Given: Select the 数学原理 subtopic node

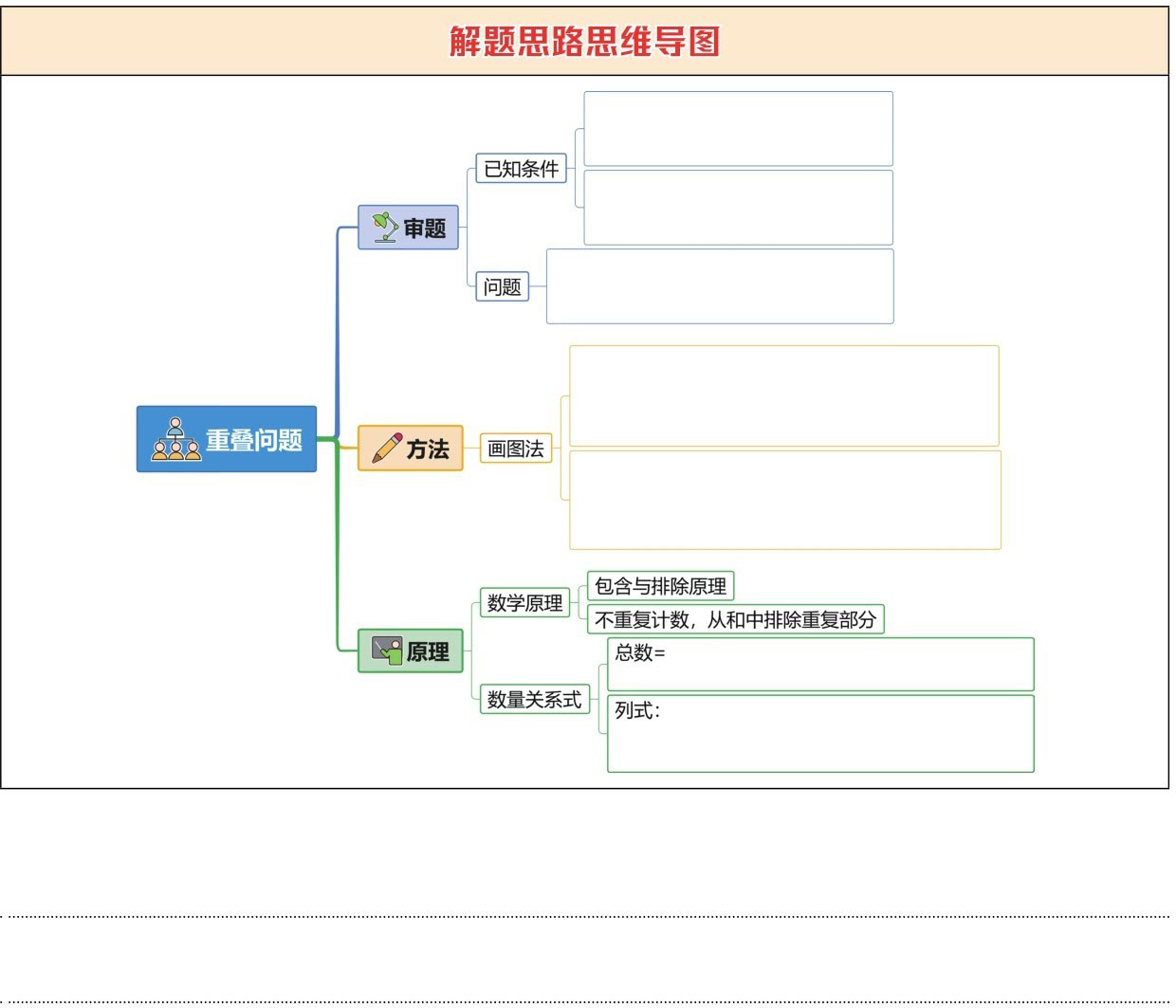Looking at the screenshot, I should 524,602.
